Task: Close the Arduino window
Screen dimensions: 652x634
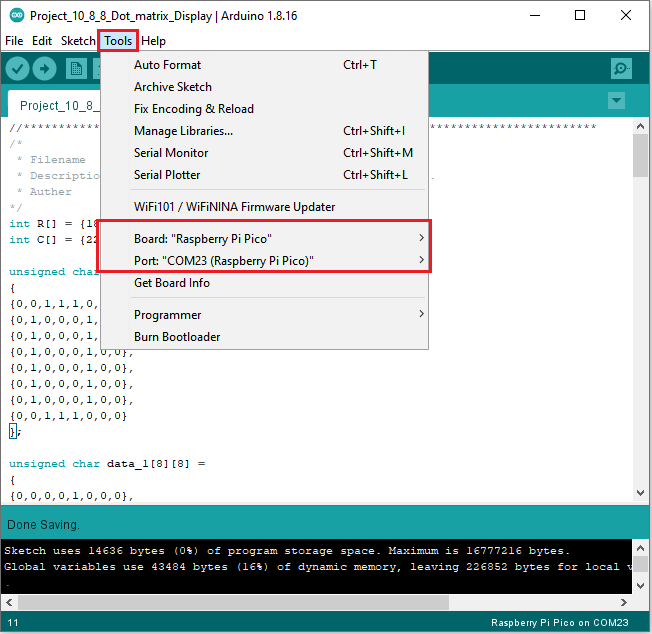Action: (626, 15)
